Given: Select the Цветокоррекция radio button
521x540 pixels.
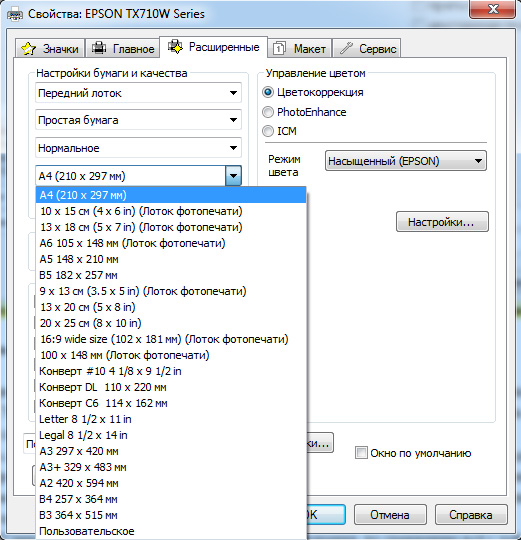Looking at the screenshot, I should coord(268,92).
